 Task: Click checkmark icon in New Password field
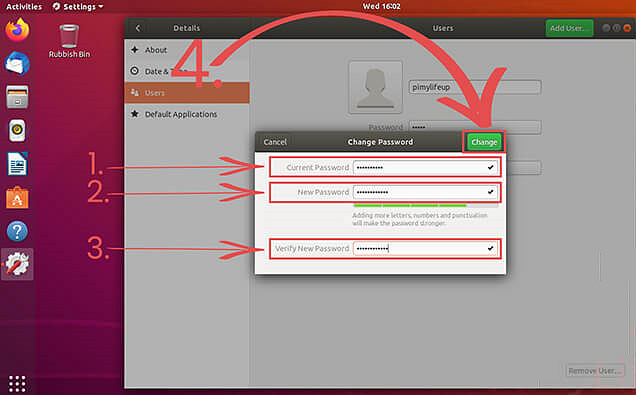point(490,192)
